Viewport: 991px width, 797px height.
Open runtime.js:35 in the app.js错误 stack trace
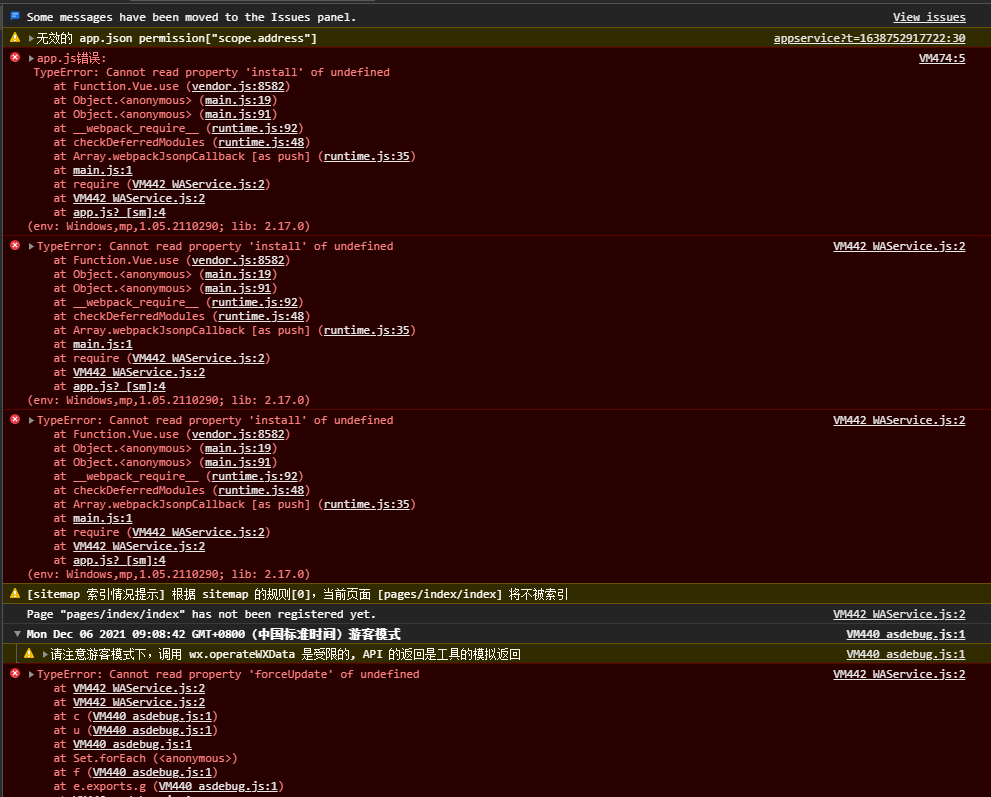point(367,156)
